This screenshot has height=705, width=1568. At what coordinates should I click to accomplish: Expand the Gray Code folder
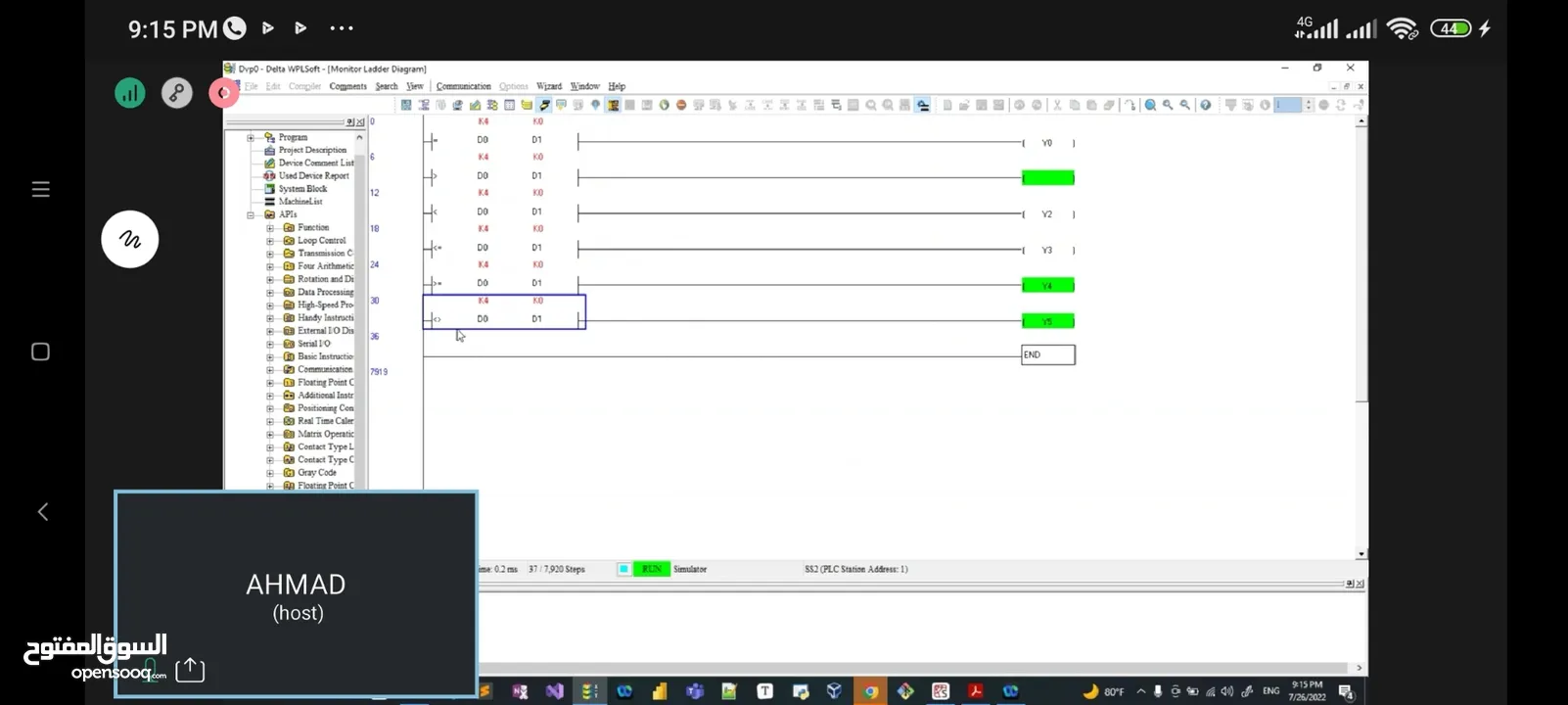270,472
